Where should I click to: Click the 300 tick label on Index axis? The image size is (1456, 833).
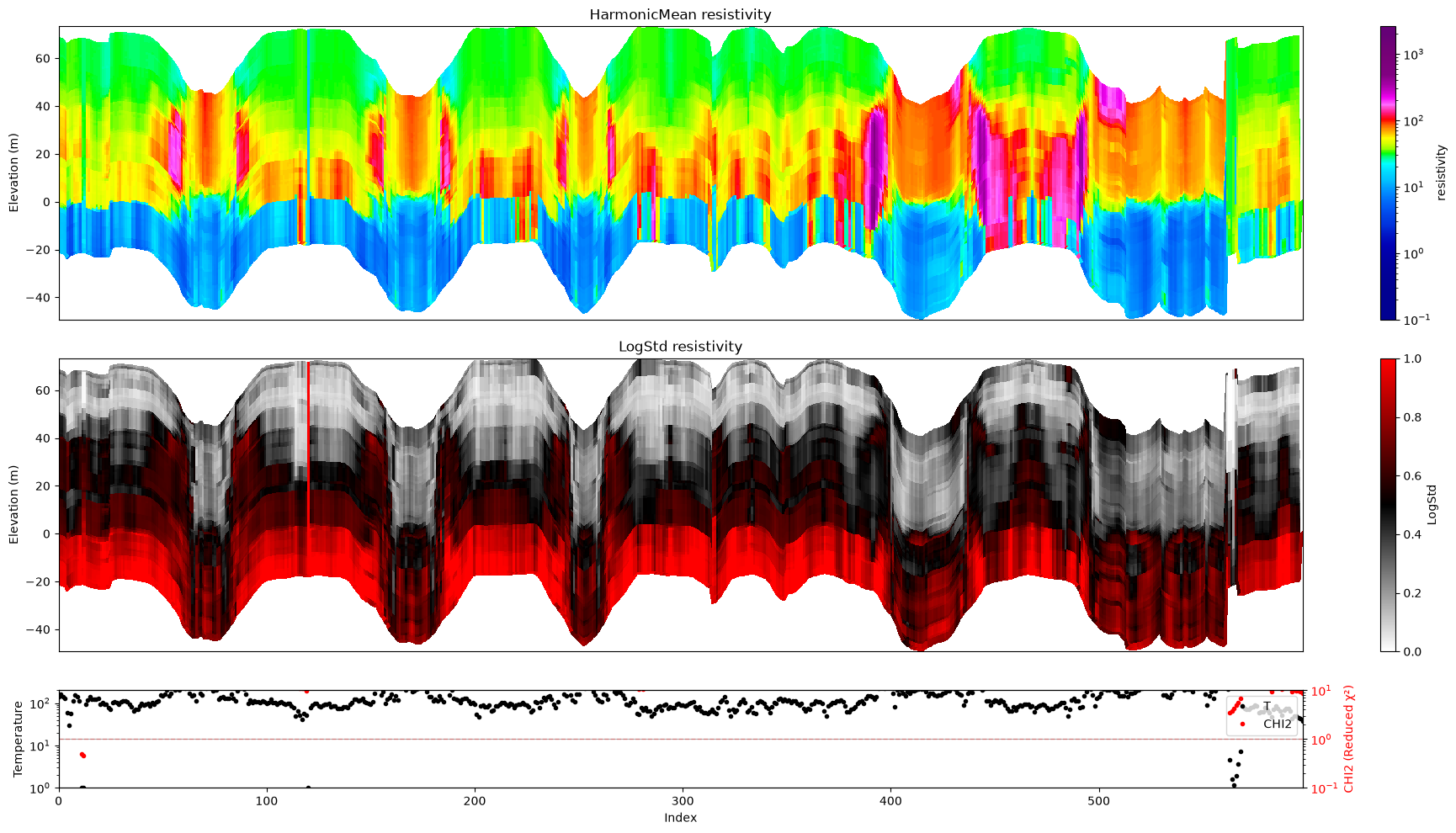pyautogui.click(x=683, y=801)
